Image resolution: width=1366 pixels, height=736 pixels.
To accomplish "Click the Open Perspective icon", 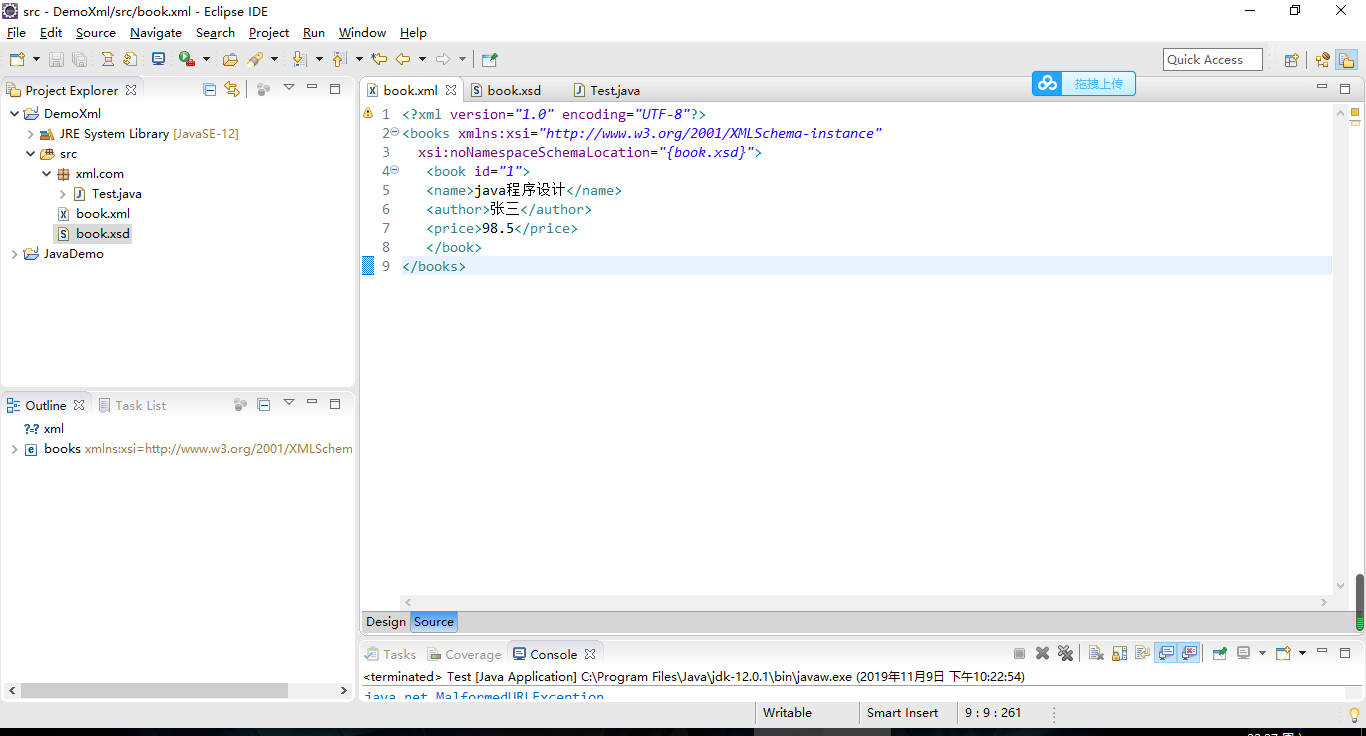I will click(x=1292, y=60).
